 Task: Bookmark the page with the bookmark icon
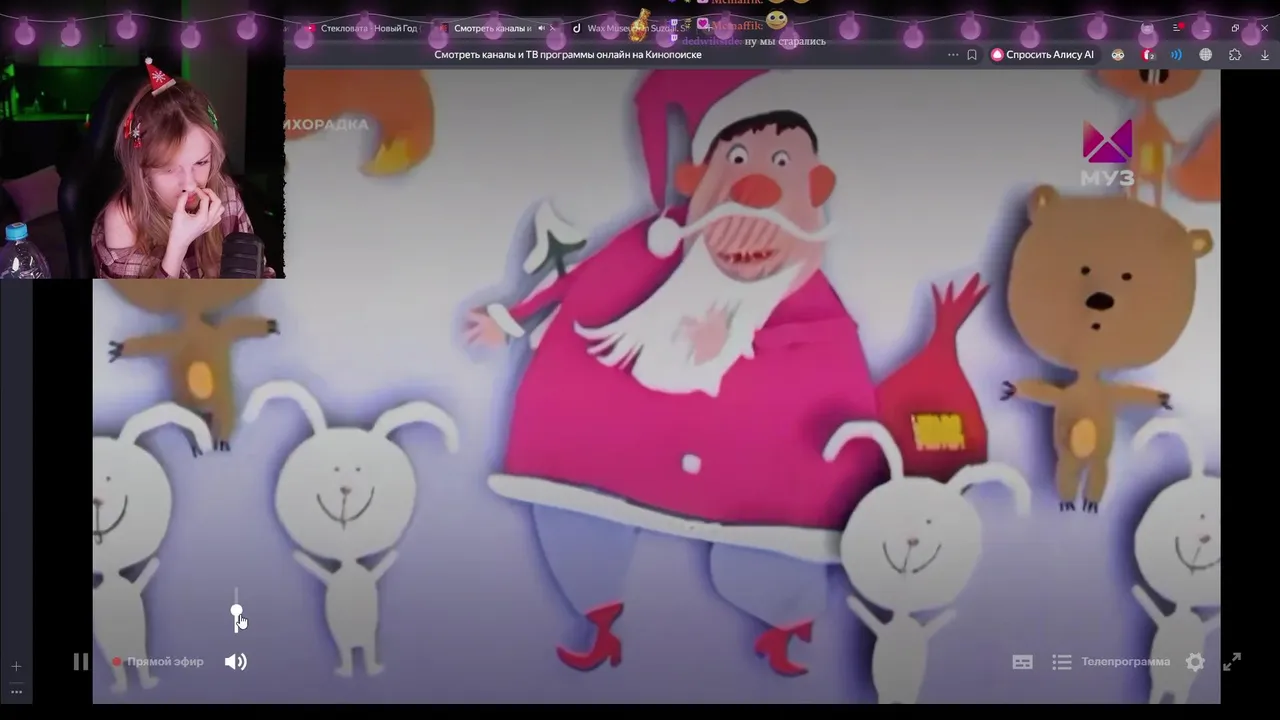(972, 55)
